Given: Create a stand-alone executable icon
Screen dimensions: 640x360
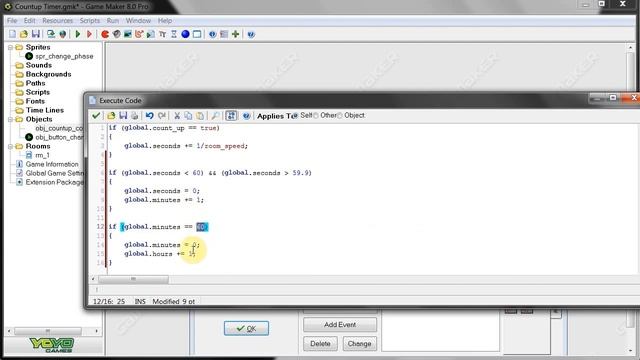Looking at the screenshot, I should point(51,34).
